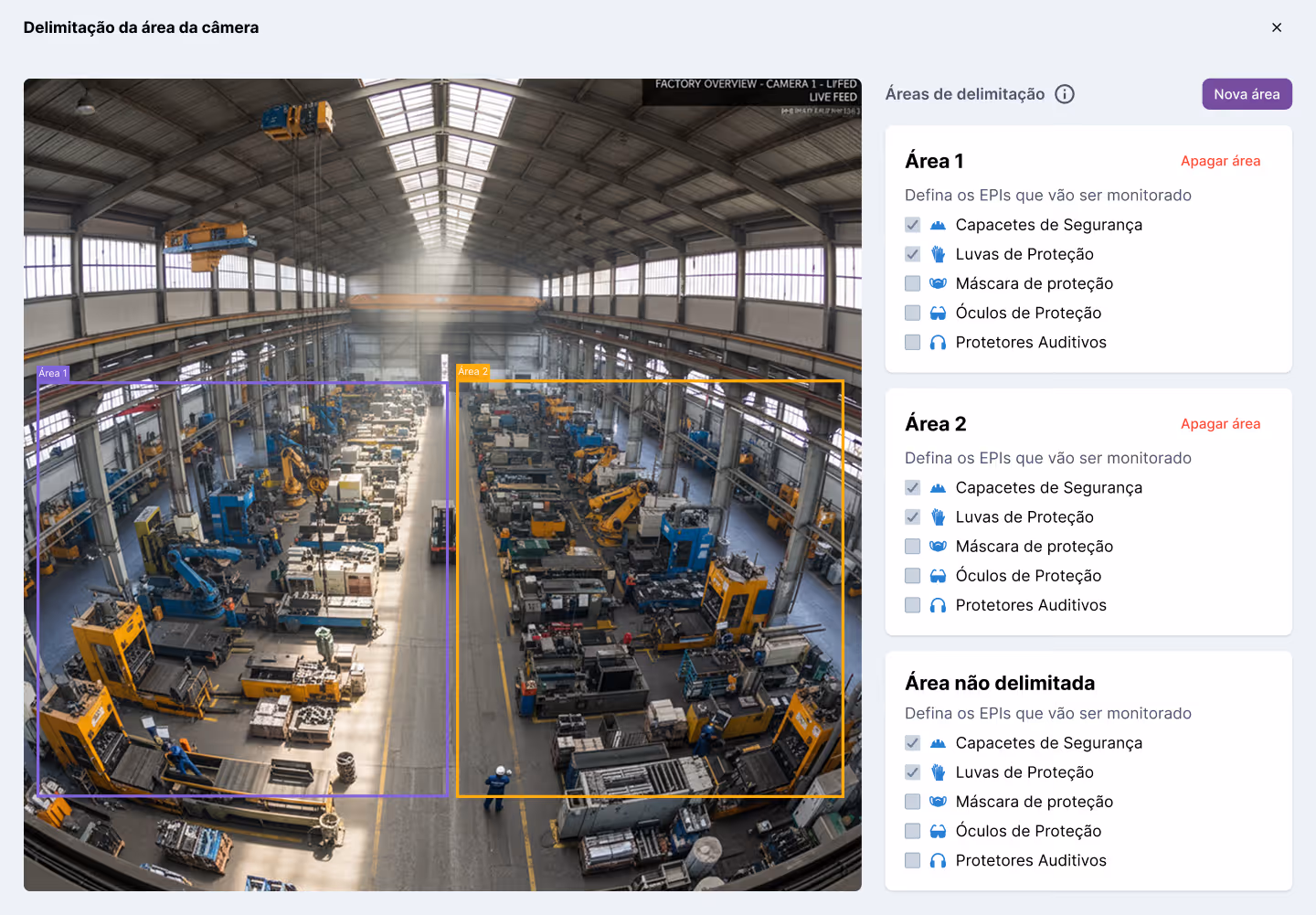
Task: Click the info icon beside Áreas de delimitação
Action: coord(1065,94)
